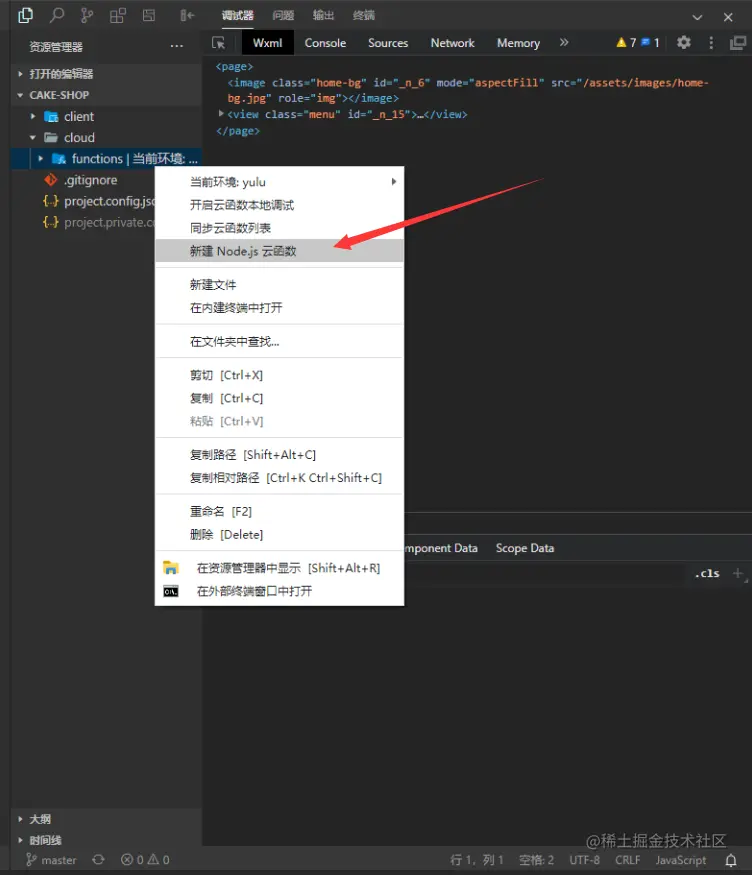Click the CRLF line ending indicator

pos(628,860)
